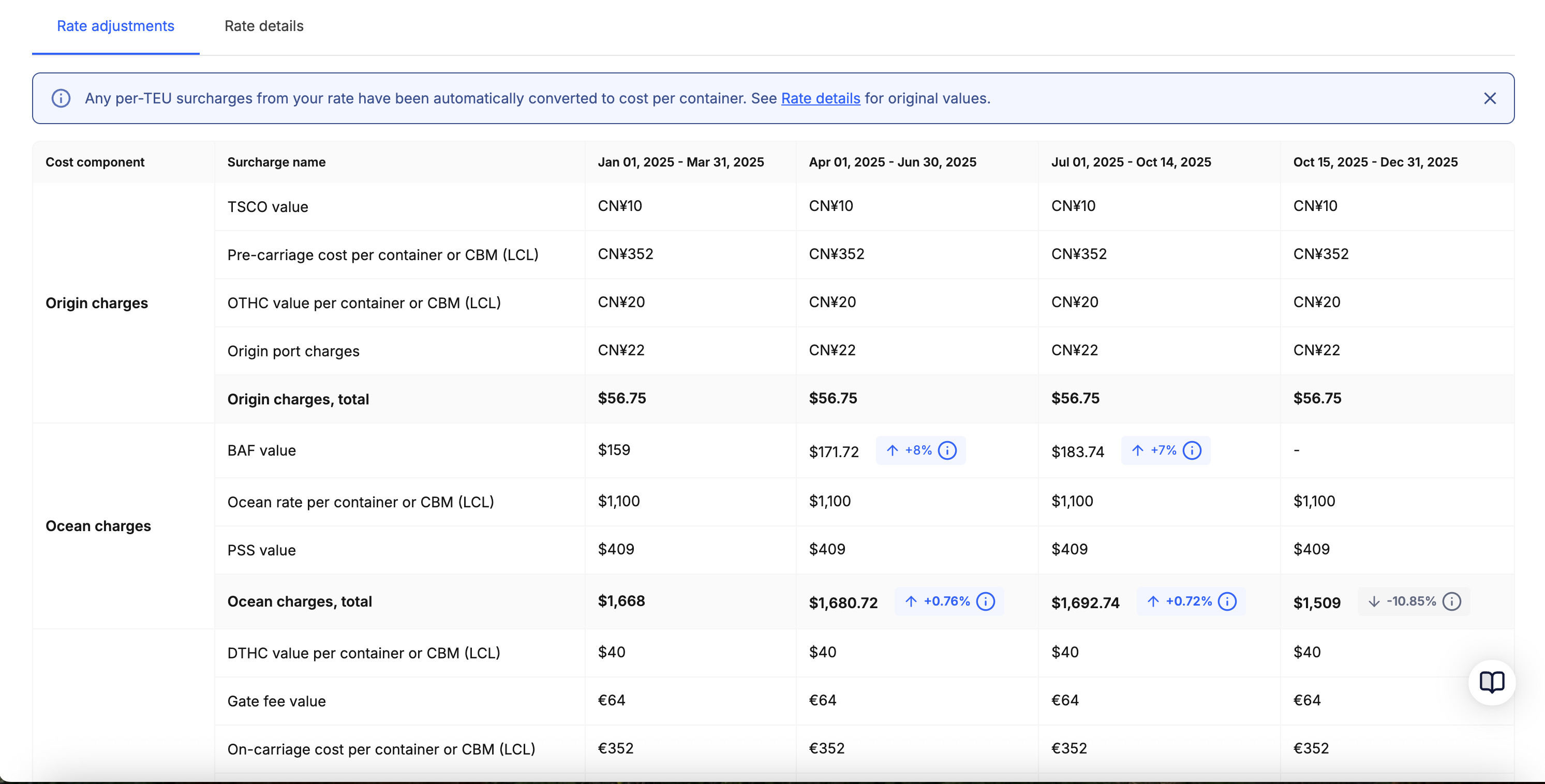The image size is (1545, 784).
Task: Open the help book floating icon
Action: [1491, 682]
